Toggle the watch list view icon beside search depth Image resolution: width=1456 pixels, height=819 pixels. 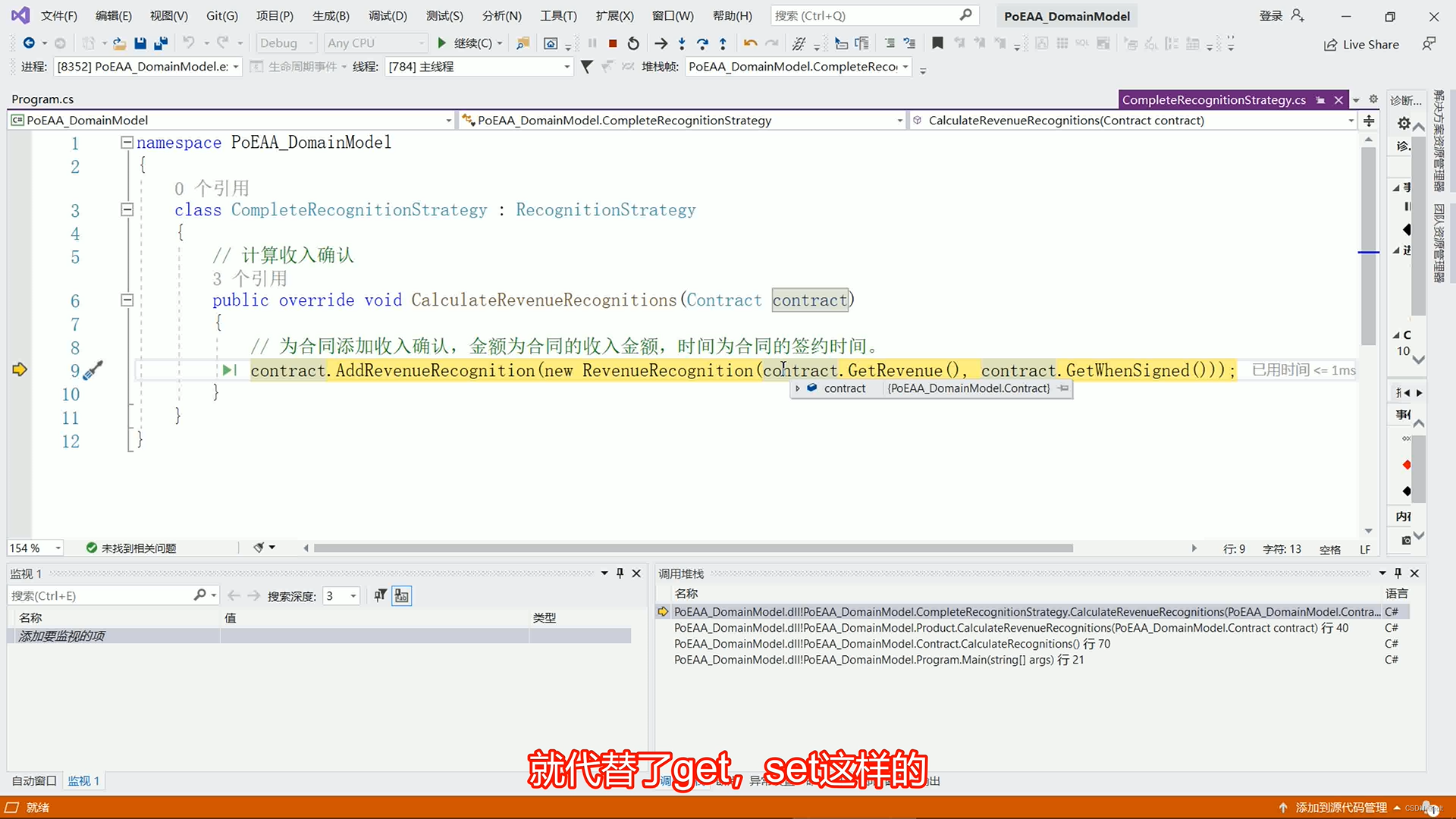[x=402, y=596]
